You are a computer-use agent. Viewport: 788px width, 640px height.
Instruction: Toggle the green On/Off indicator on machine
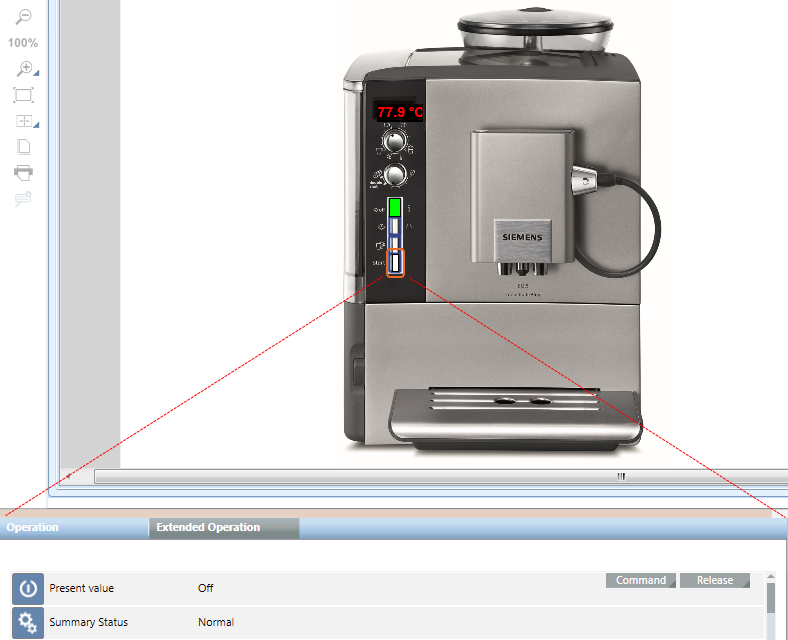(394, 208)
